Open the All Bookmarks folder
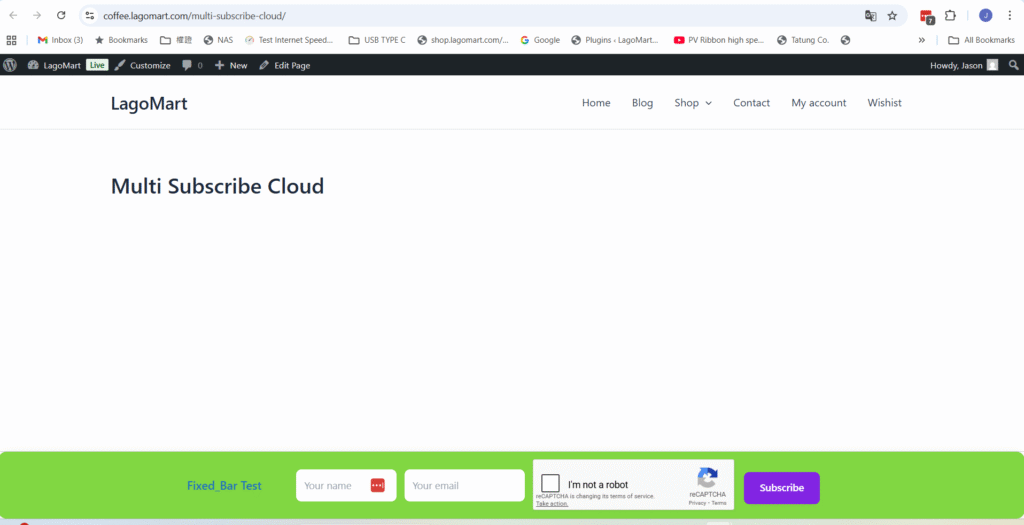The width and height of the screenshot is (1024, 525). 980,40
